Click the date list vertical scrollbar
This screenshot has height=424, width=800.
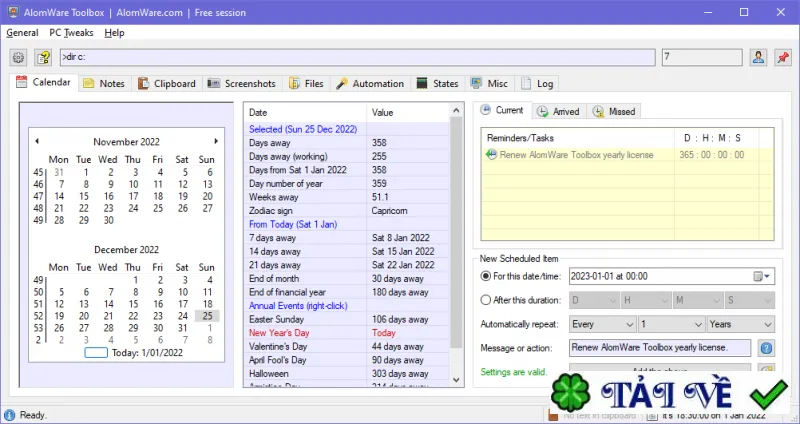pyautogui.click(x=456, y=232)
